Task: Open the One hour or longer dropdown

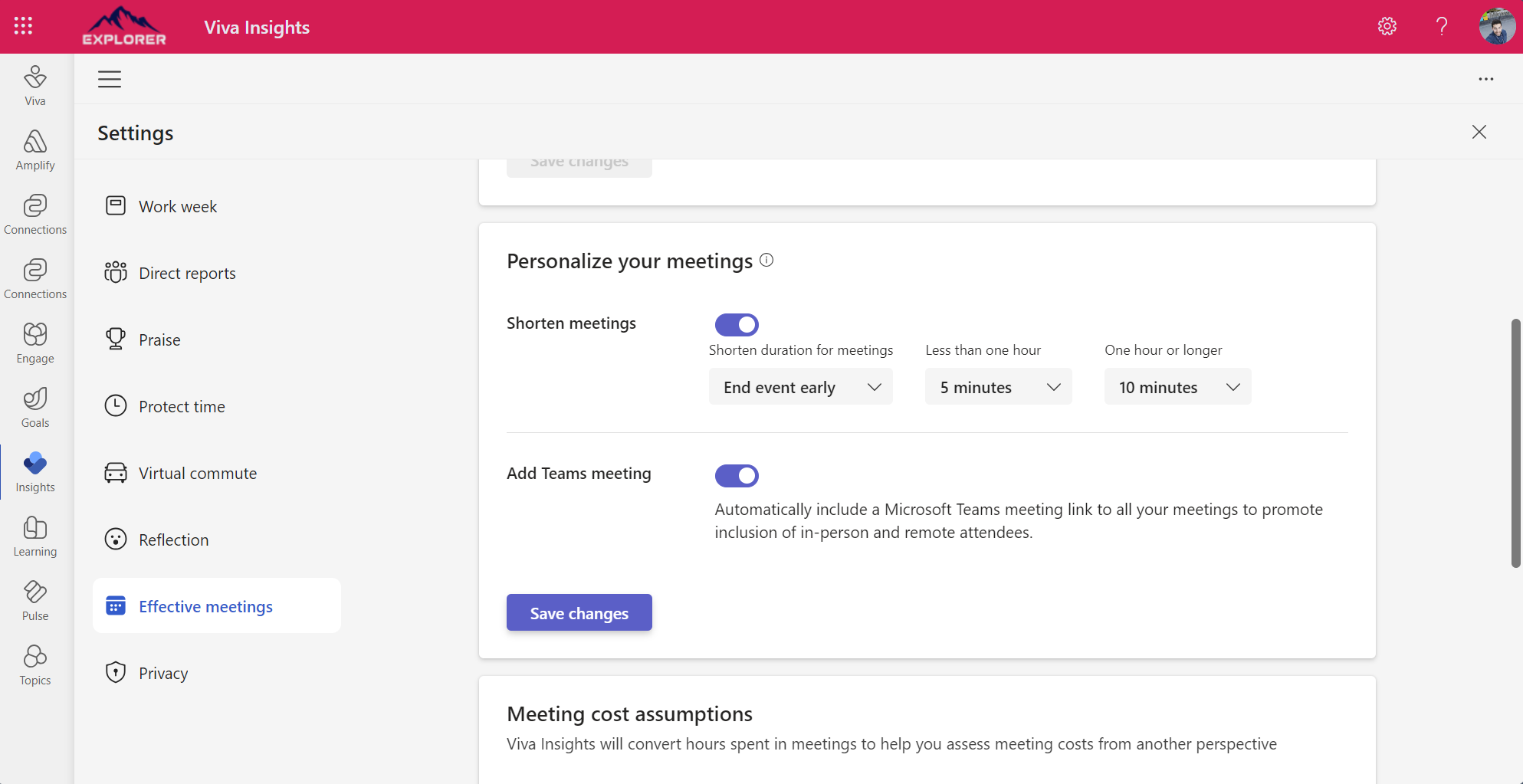Action: pos(1177,386)
